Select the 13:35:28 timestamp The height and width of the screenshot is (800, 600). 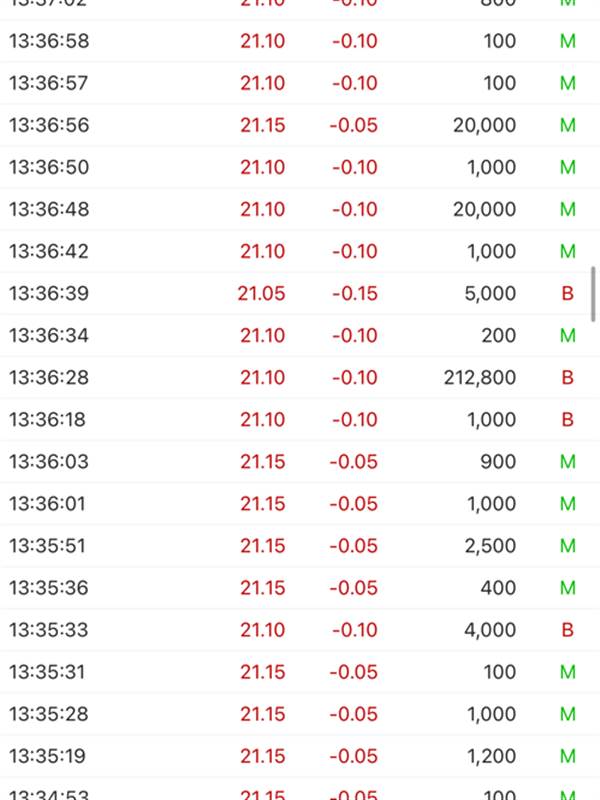(49, 714)
